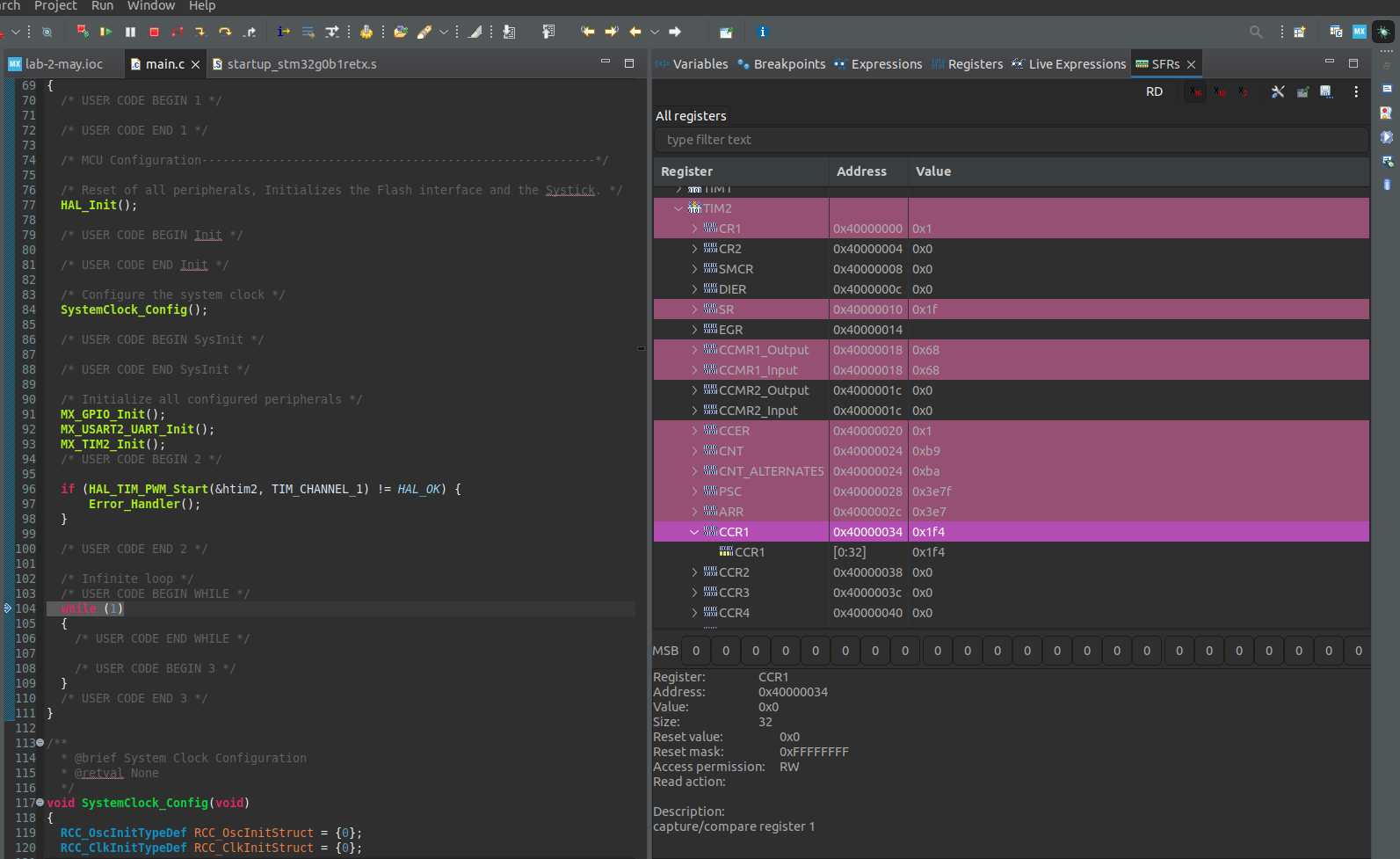Collapse the highlighted CCR1 register row
Image resolution: width=1400 pixels, height=859 pixels.
click(694, 532)
